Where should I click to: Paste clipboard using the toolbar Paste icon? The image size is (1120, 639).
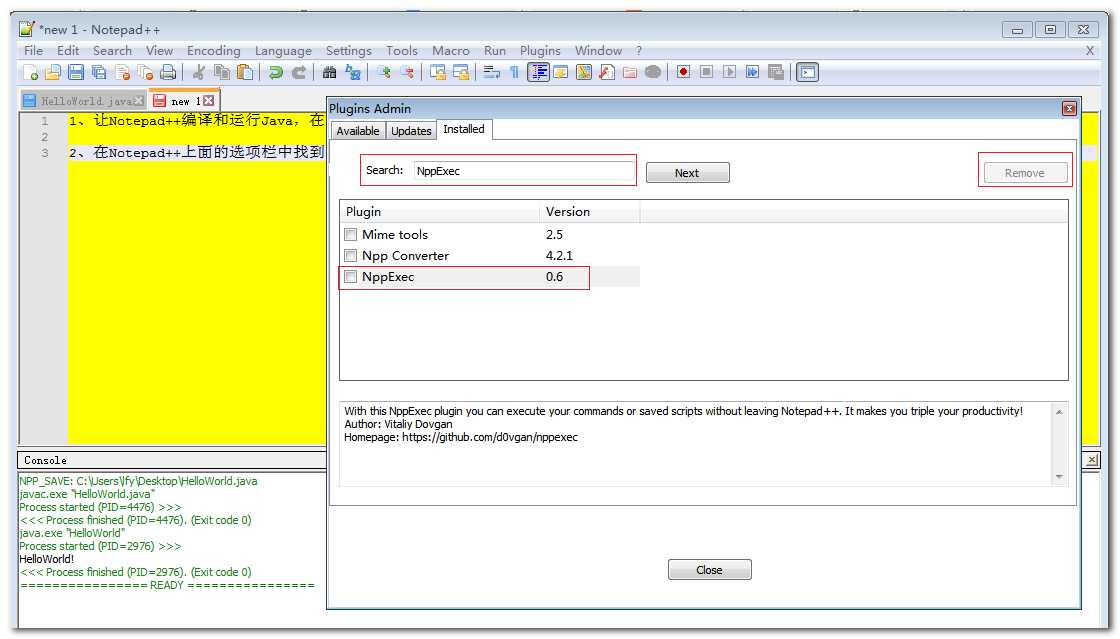pyautogui.click(x=245, y=72)
